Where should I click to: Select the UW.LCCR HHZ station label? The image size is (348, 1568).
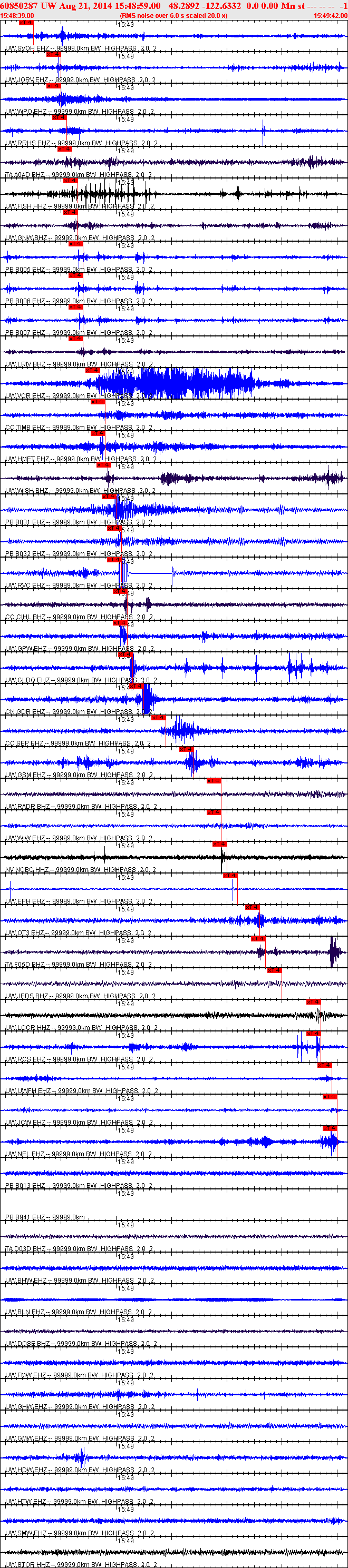click(81, 1028)
